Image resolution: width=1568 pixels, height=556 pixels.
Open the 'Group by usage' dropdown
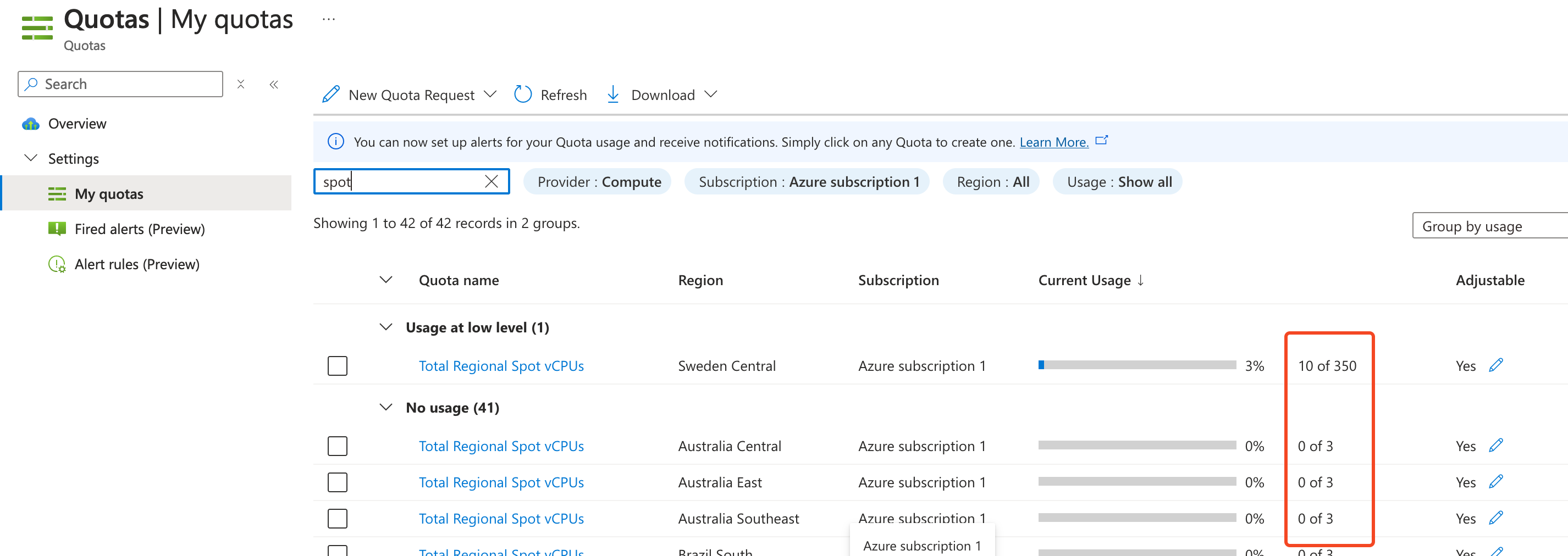tap(1489, 226)
